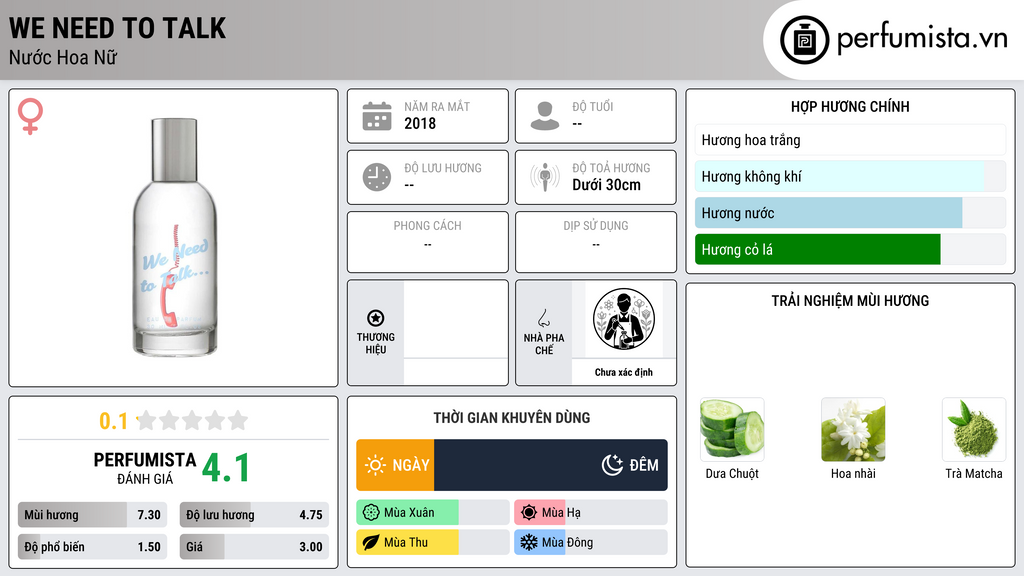Screen dimensions: 1024x576
Task: Click the Độ phổ biến 1.50 score bar
Action: coord(92,547)
